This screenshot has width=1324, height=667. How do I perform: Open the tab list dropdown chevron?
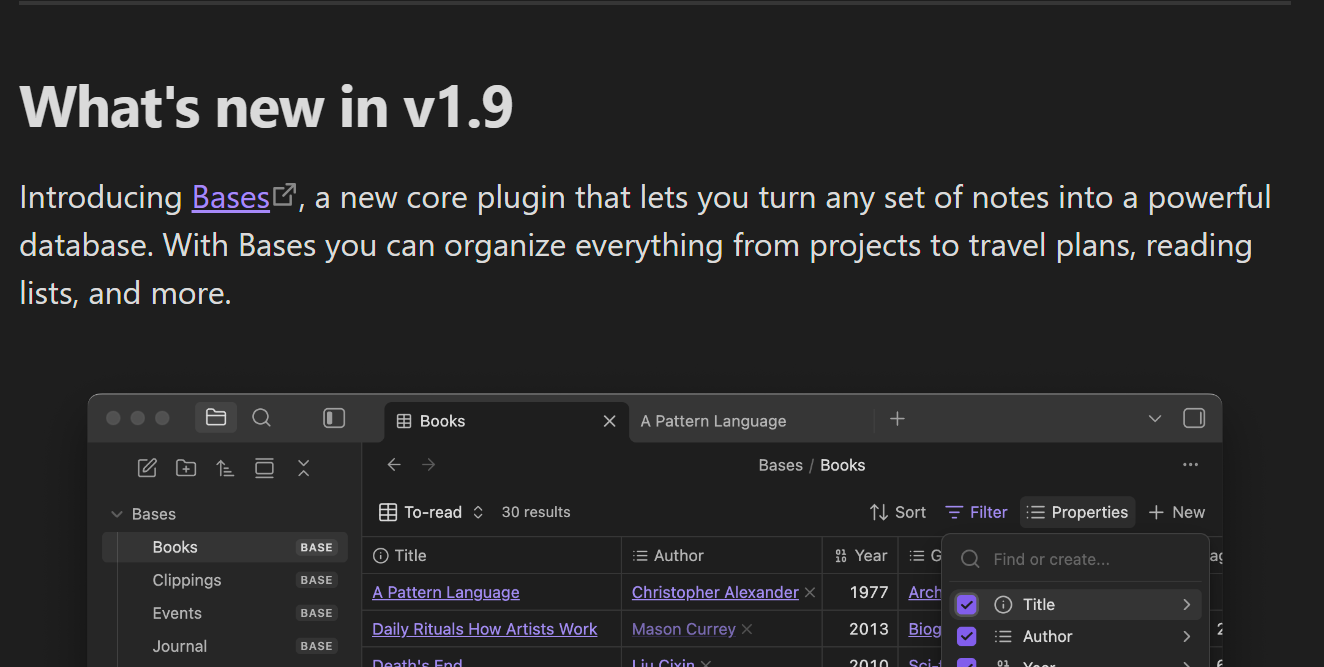[1155, 419]
